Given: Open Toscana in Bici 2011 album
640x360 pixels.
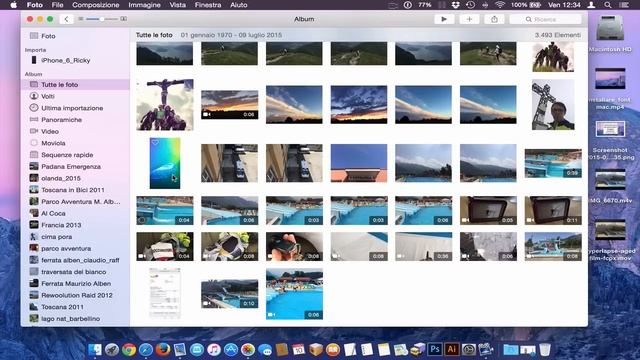Looking at the screenshot, I should [x=73, y=190].
